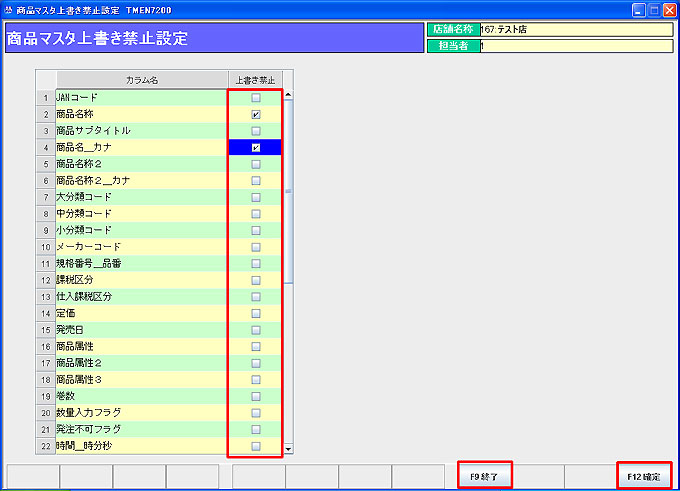Check the 商品属性2 checkbox
Image resolution: width=680 pixels, height=491 pixels.
256,363
